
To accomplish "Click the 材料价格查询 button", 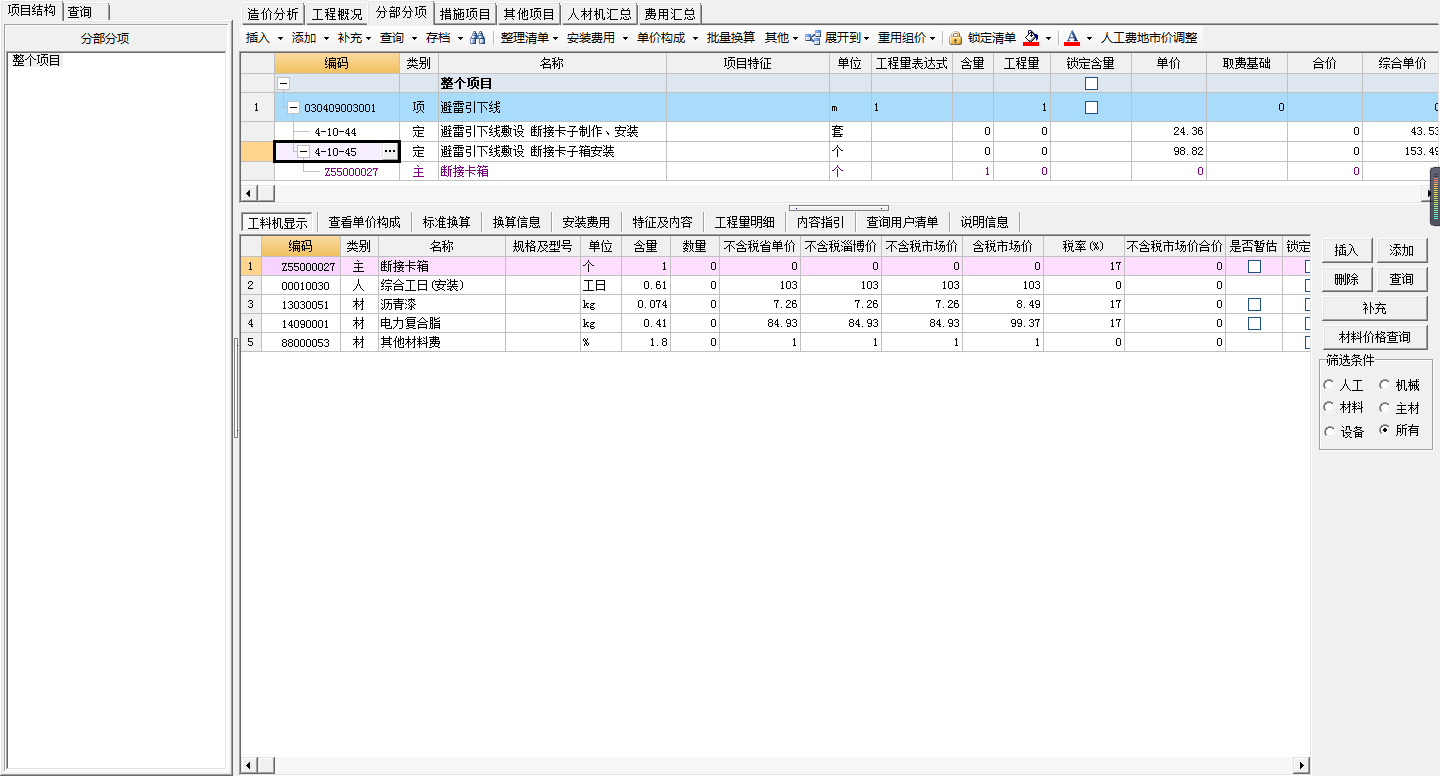I will point(1374,337).
